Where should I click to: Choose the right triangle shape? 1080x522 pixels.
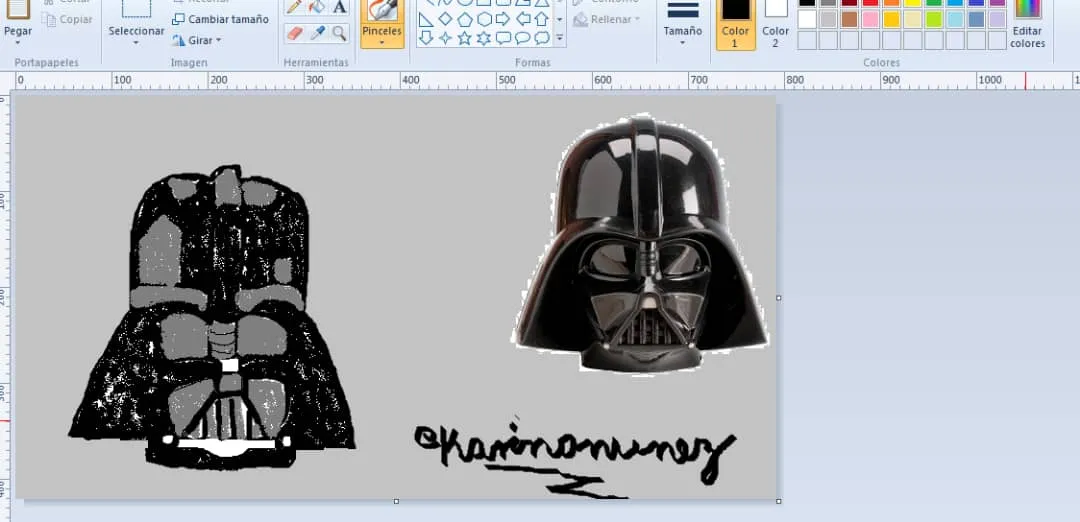(x=426, y=19)
